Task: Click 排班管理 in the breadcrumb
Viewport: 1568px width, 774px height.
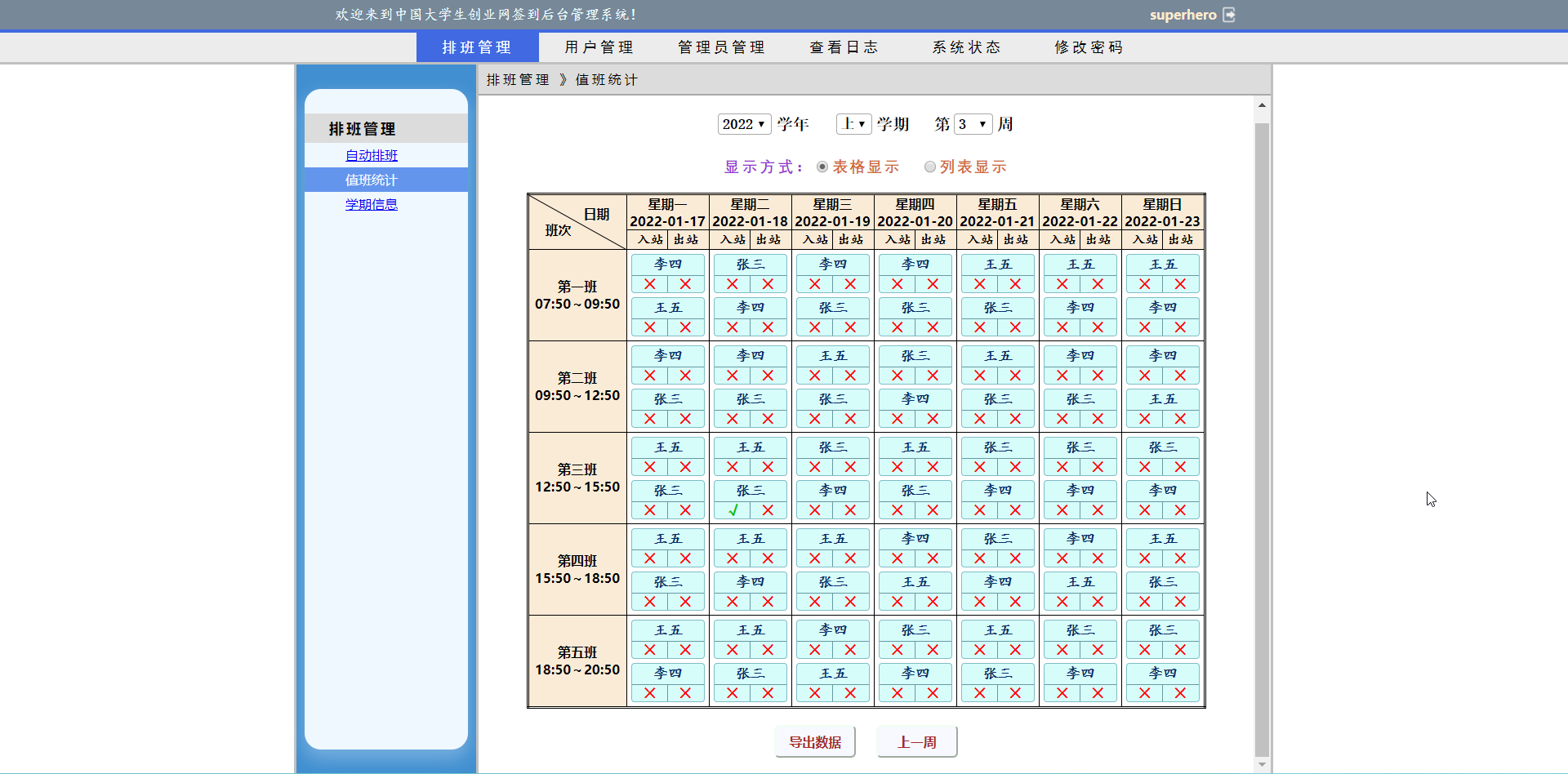Action: 518,79
